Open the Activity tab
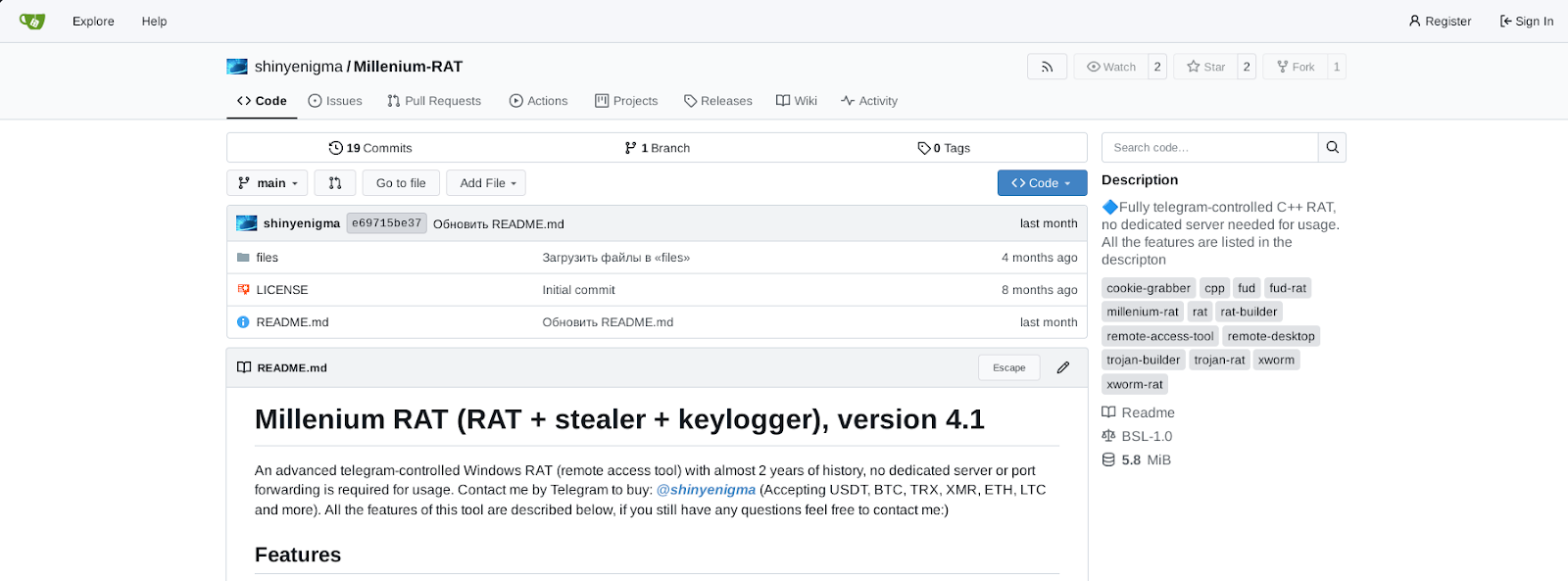 tap(869, 101)
